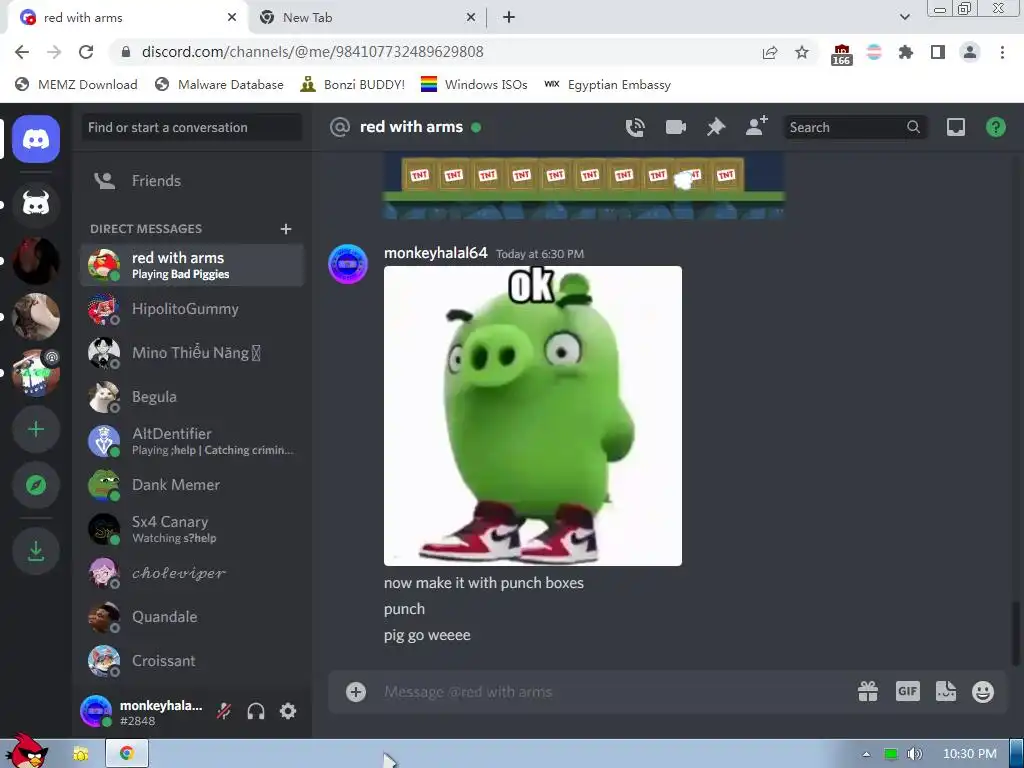The image size is (1024, 768).
Task: Open the emoji picker
Action: click(983, 691)
